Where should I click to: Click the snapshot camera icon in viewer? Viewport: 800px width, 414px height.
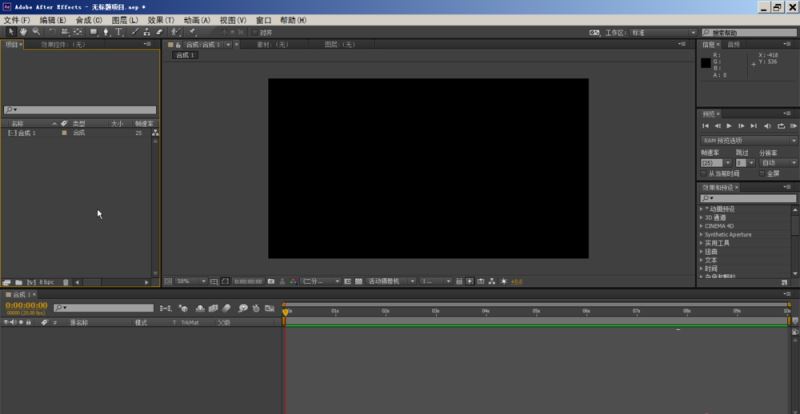tap(271, 281)
